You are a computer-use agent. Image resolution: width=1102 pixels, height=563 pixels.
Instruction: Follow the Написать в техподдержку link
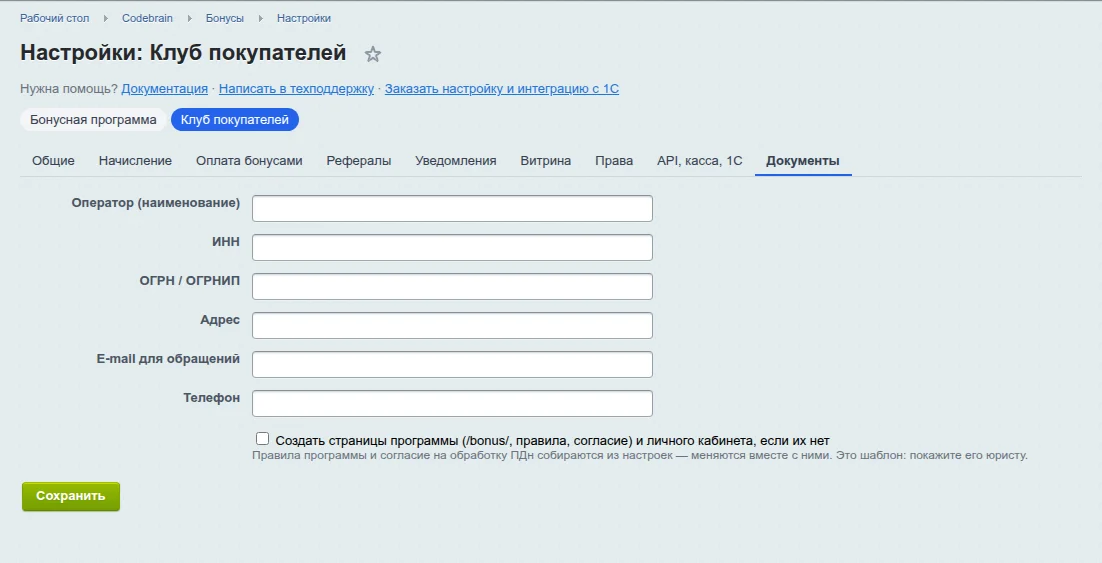pos(296,89)
